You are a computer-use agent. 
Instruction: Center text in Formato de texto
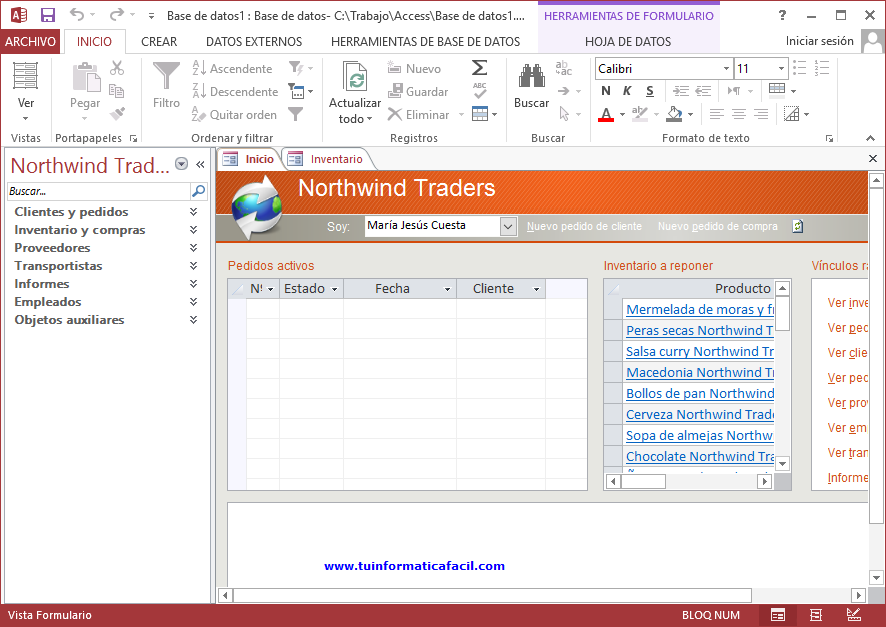point(739,115)
